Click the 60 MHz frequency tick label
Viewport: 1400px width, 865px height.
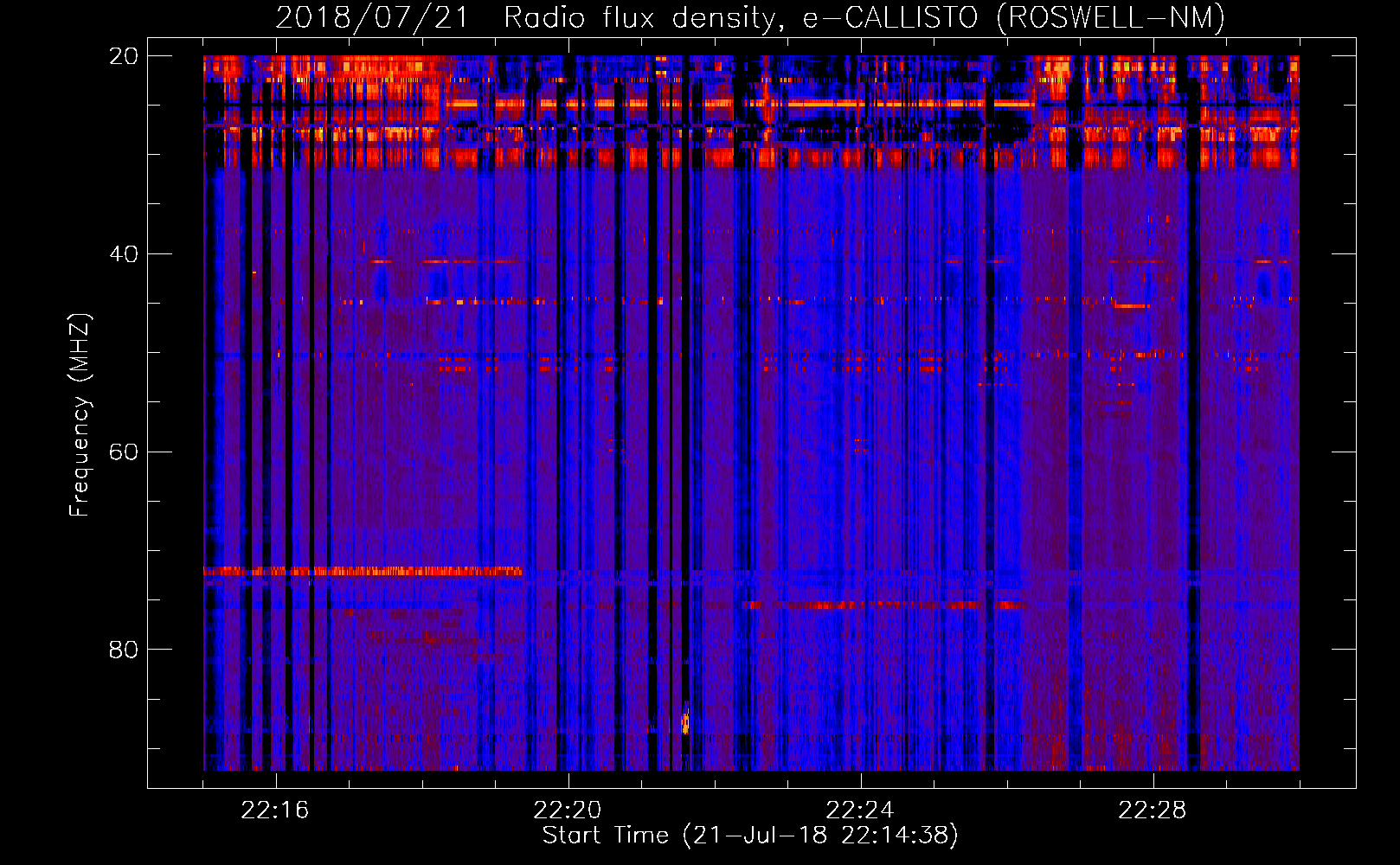pyautogui.click(x=124, y=452)
